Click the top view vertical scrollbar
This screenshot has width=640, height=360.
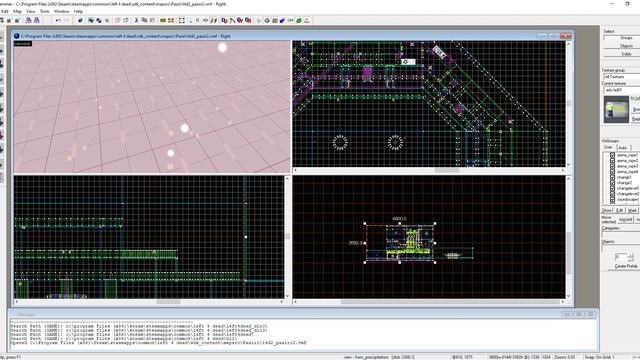(x=569, y=104)
